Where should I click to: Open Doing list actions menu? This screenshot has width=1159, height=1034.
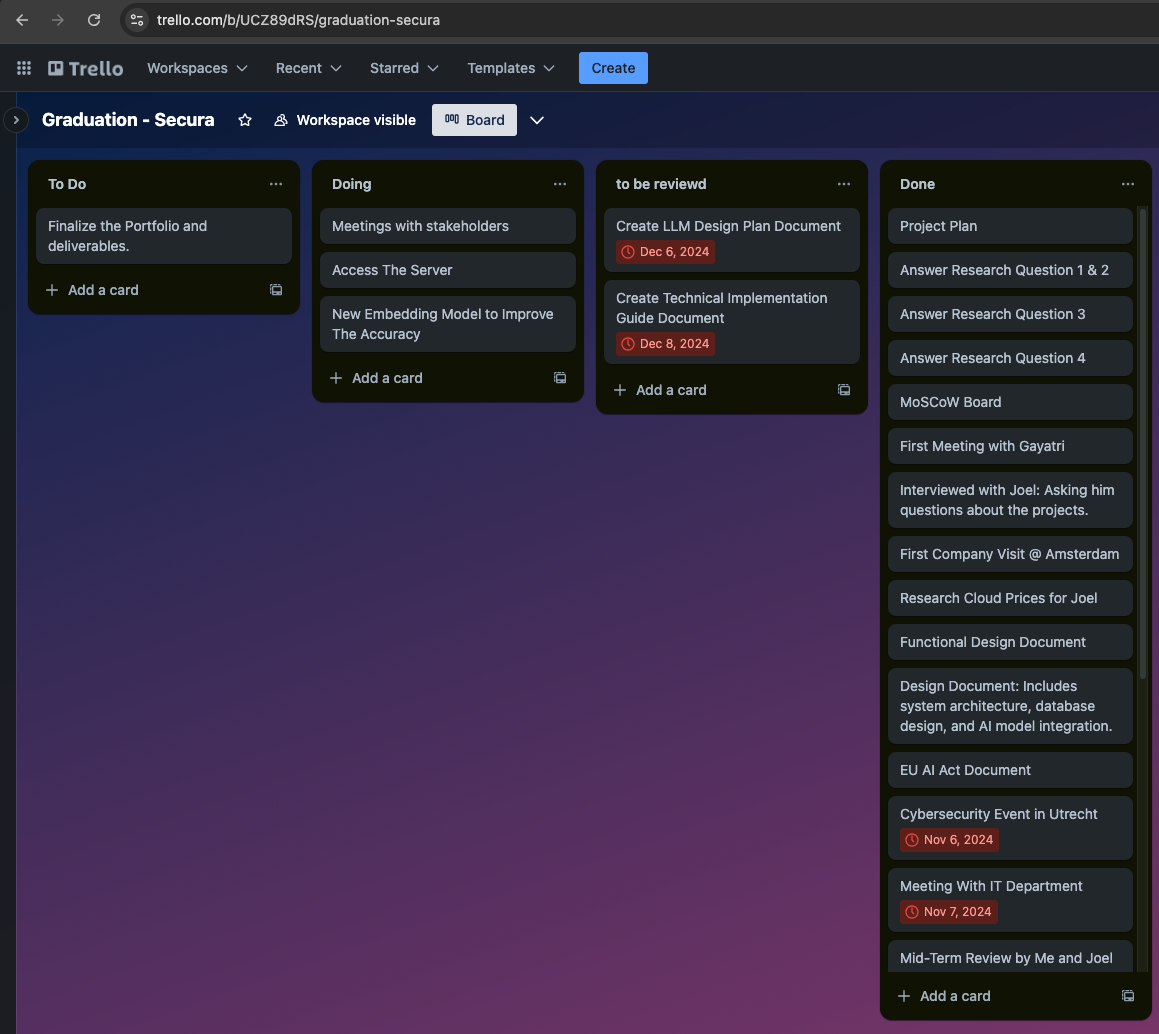tap(560, 184)
